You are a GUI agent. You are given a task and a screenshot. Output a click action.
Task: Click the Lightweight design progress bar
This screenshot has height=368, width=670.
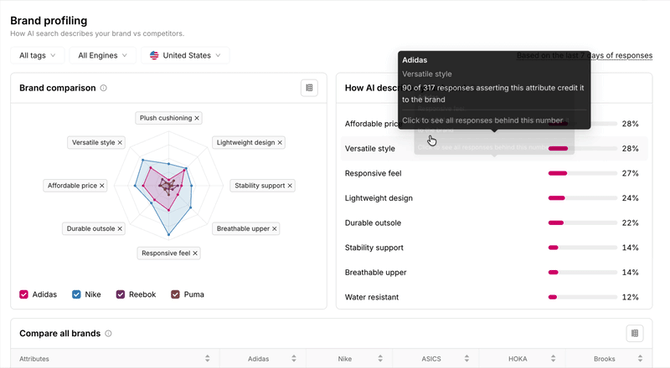pyautogui.click(x=582, y=198)
